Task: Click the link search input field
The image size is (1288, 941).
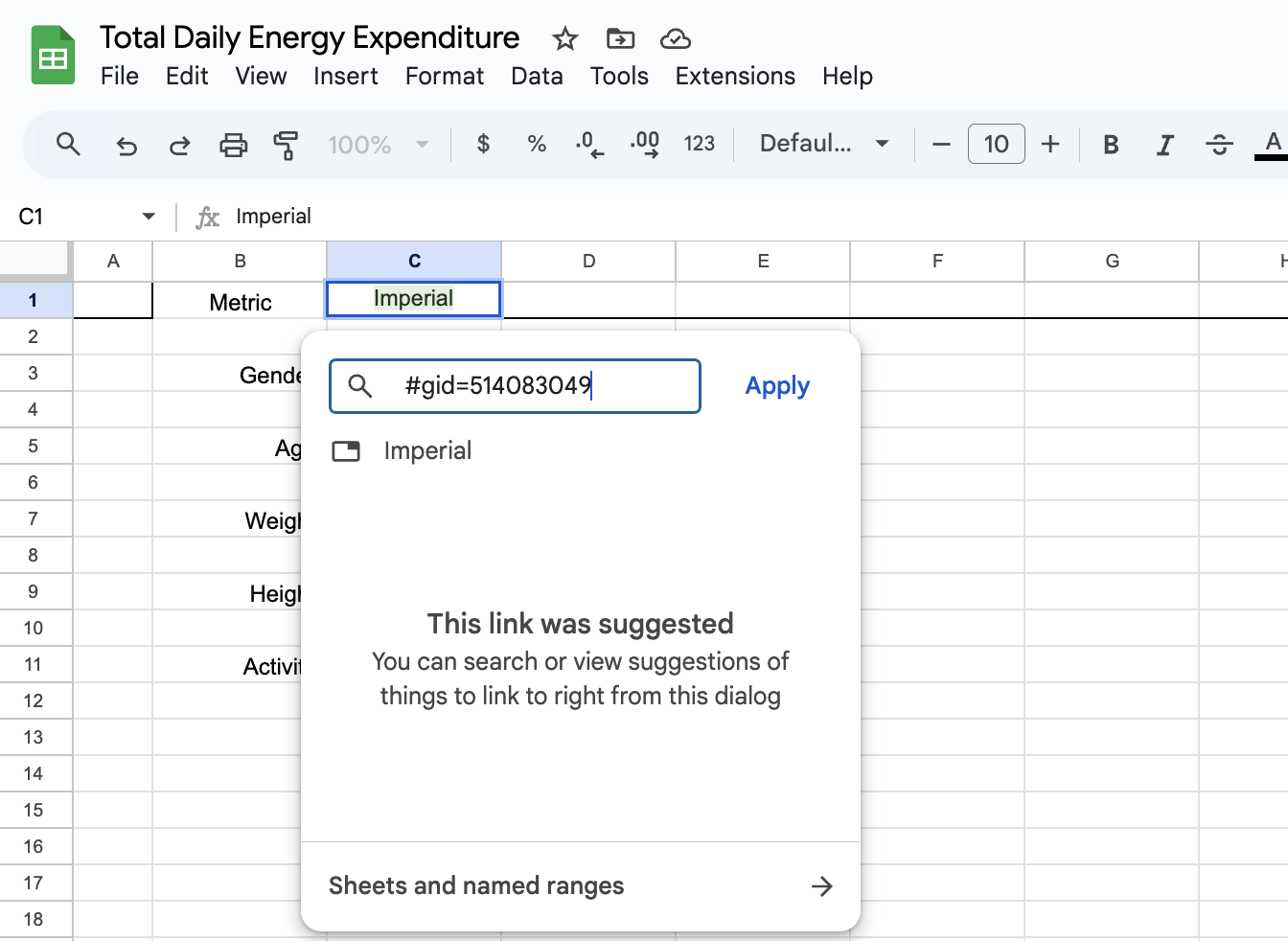Action: (x=515, y=386)
